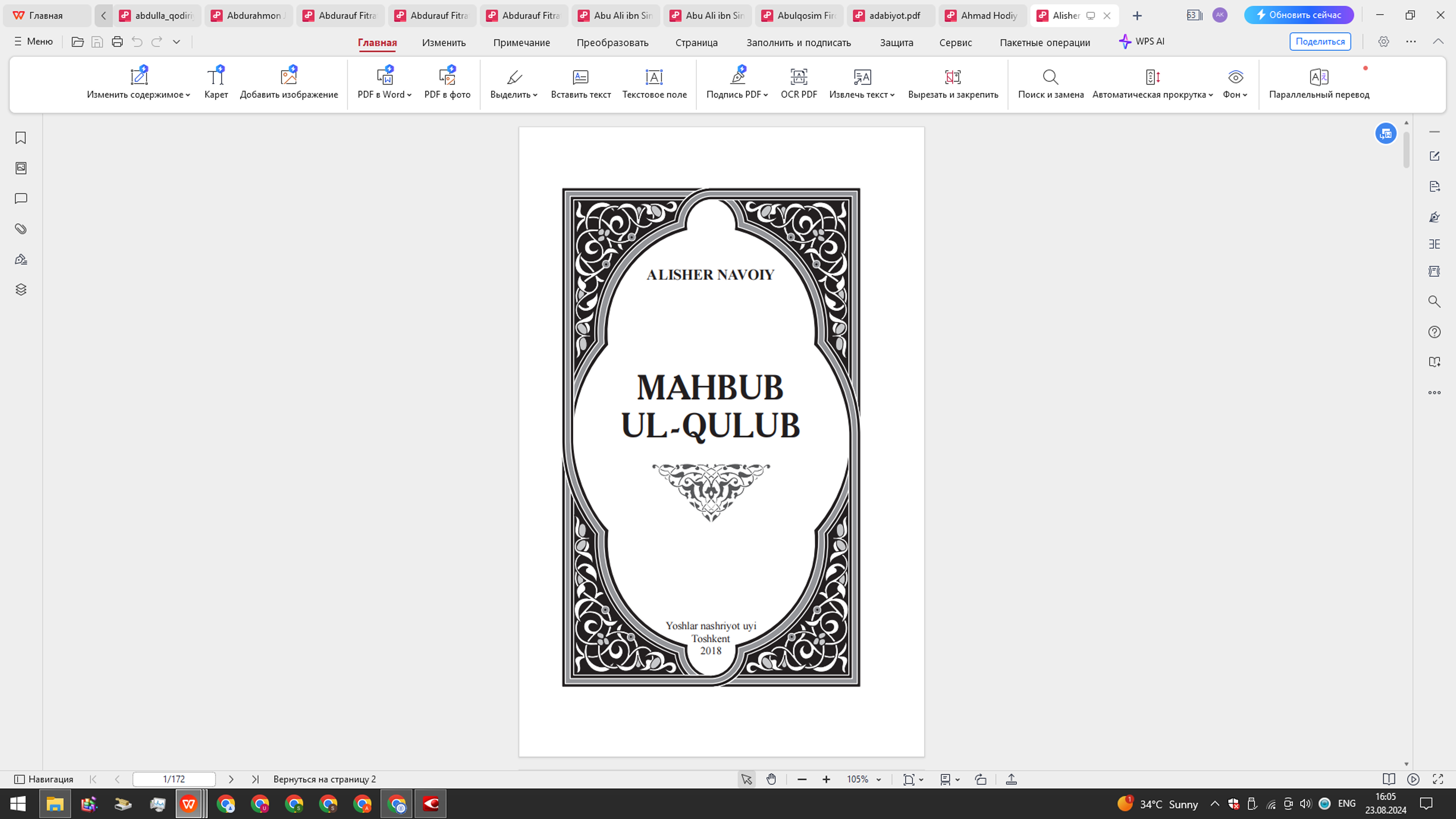Open Преобразовать ribbon tab

612,42
